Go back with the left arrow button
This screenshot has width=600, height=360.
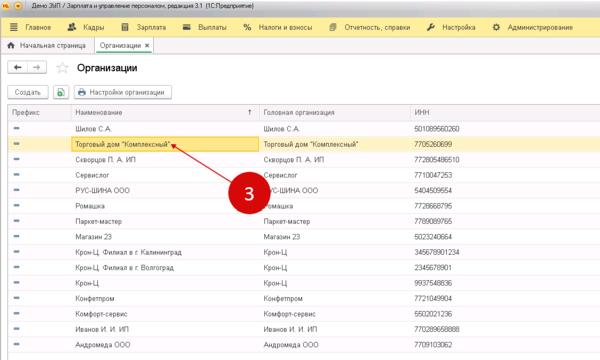tap(18, 68)
